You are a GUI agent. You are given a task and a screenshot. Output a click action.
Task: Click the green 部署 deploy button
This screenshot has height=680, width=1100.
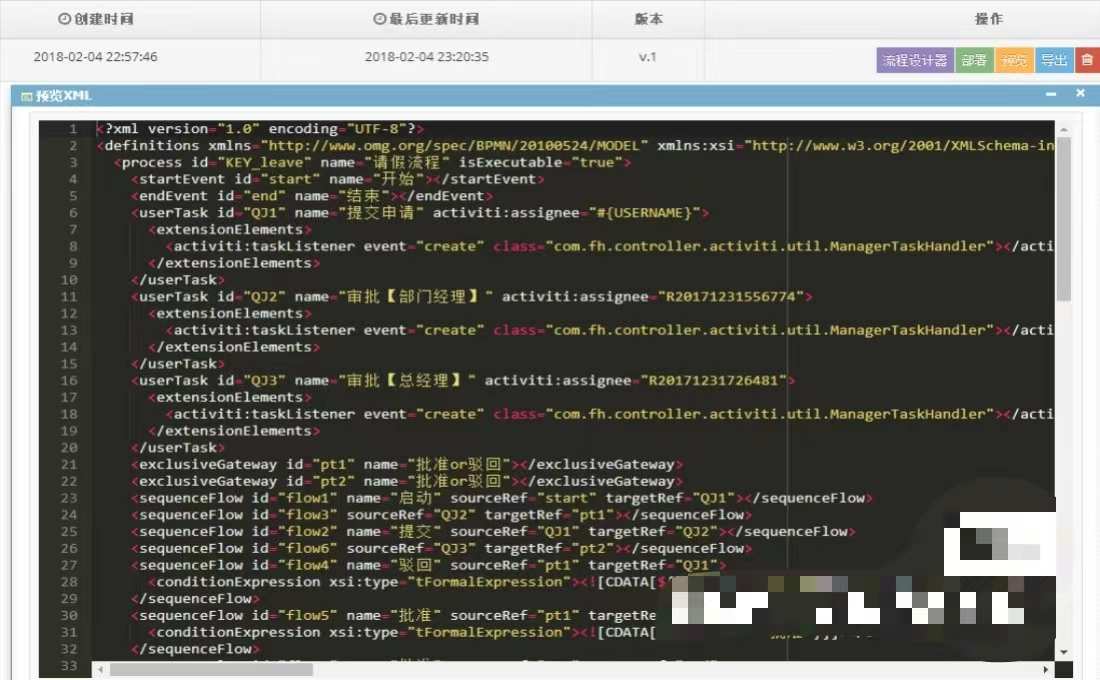click(974, 60)
